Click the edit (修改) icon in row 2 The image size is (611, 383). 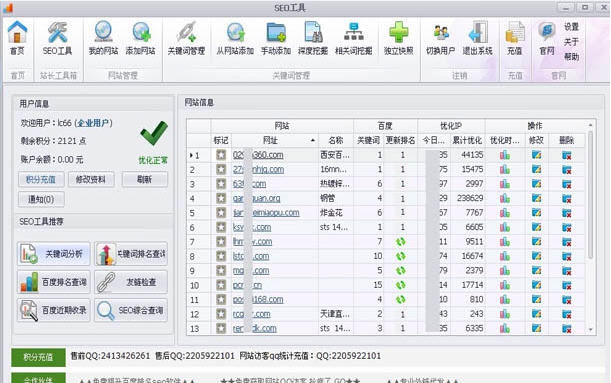coord(536,169)
